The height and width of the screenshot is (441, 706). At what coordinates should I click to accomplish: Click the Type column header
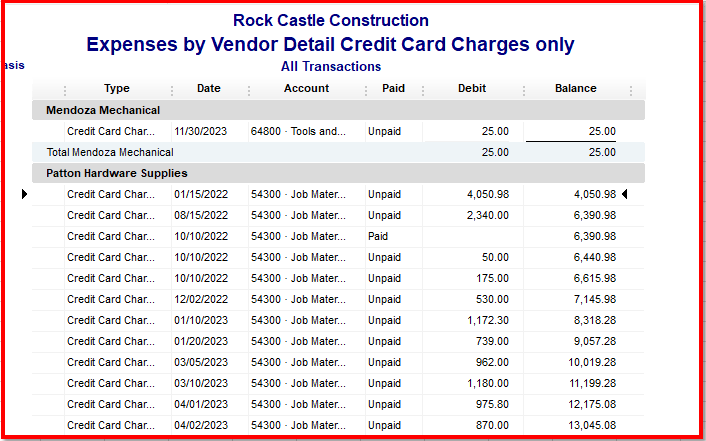point(117,88)
